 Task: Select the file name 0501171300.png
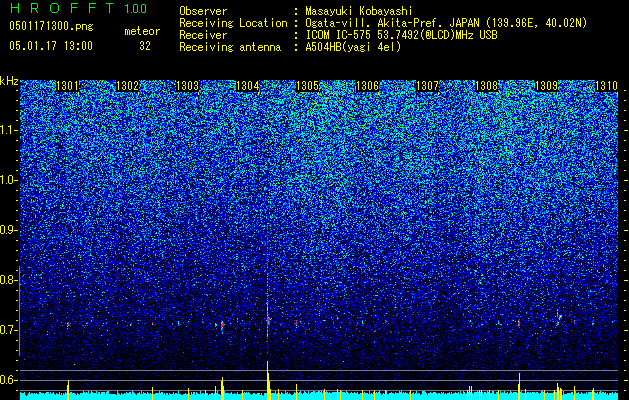[x=51, y=27]
